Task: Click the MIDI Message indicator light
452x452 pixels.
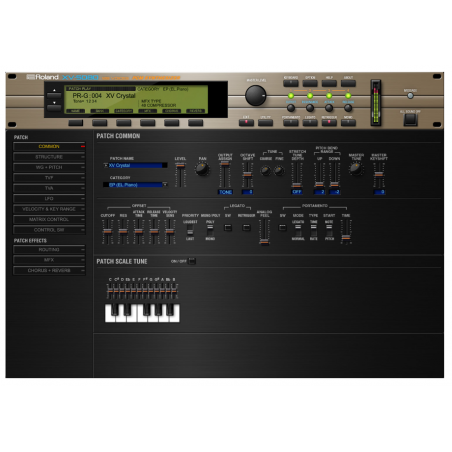Action: pos(410,96)
